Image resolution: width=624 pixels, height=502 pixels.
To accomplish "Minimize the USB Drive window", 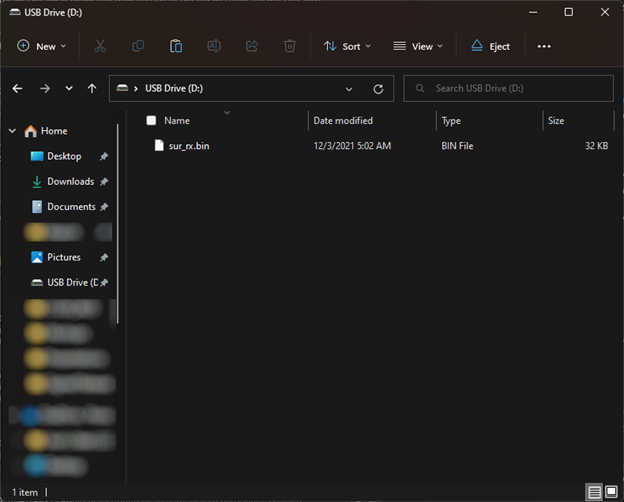I will click(x=533, y=12).
